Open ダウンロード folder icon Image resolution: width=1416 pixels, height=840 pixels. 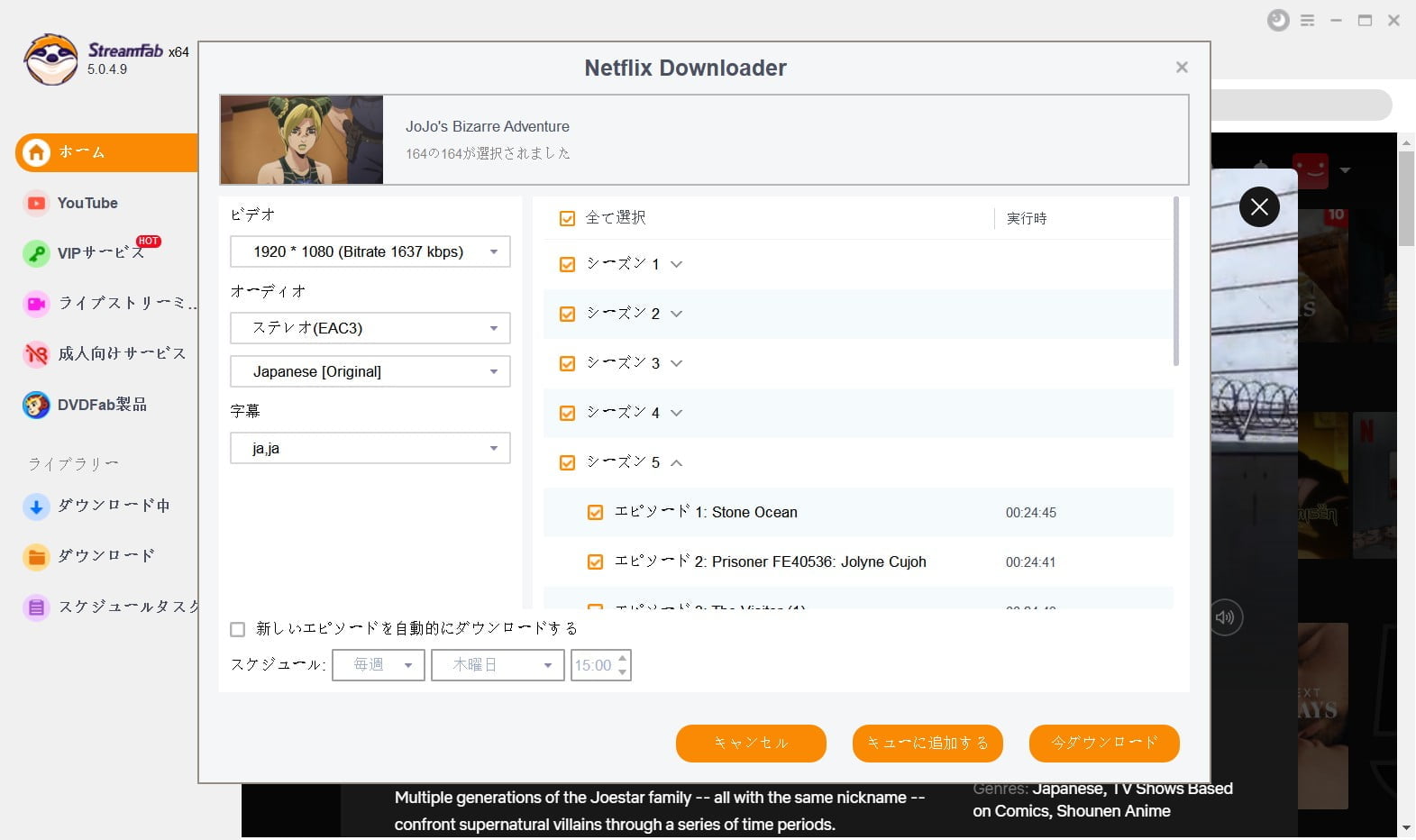click(36, 556)
